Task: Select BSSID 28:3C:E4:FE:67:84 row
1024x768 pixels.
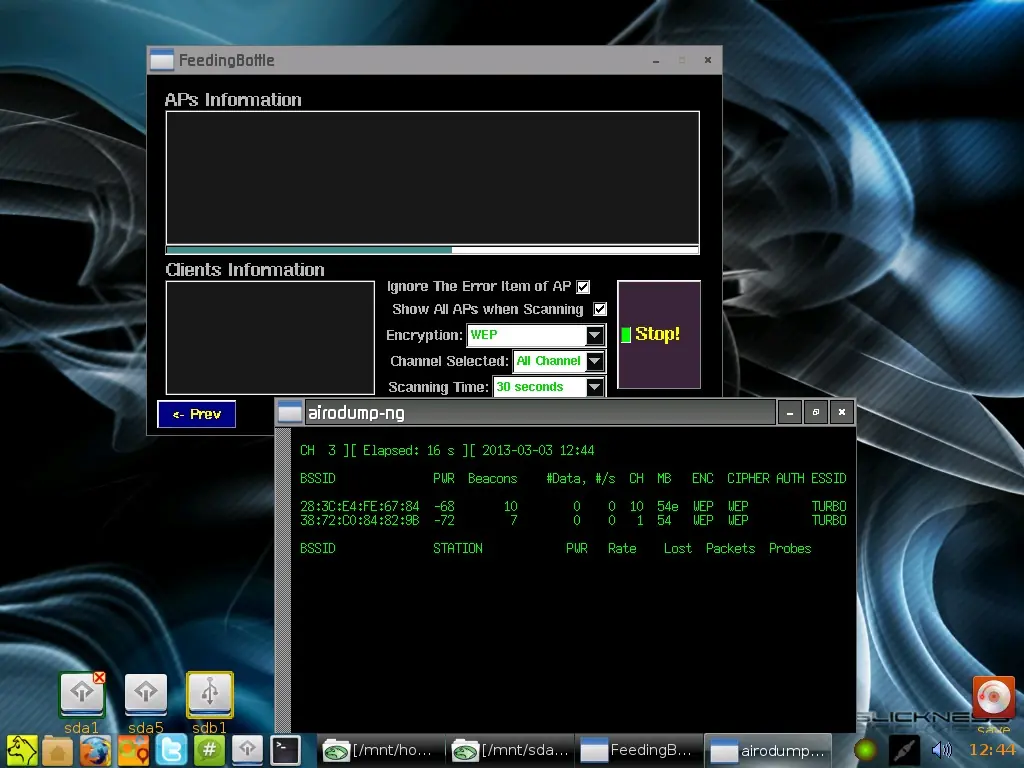Action: (x=573, y=506)
